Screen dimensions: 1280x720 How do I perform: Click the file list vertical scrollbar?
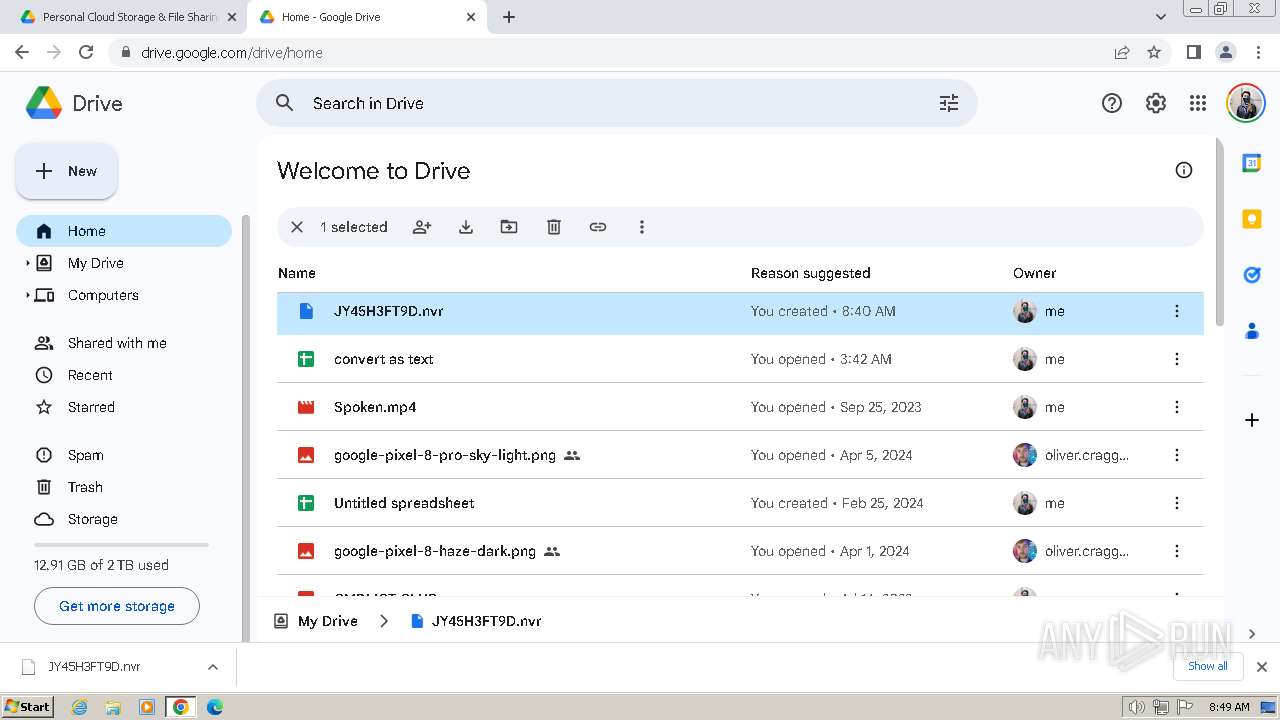(1219, 232)
